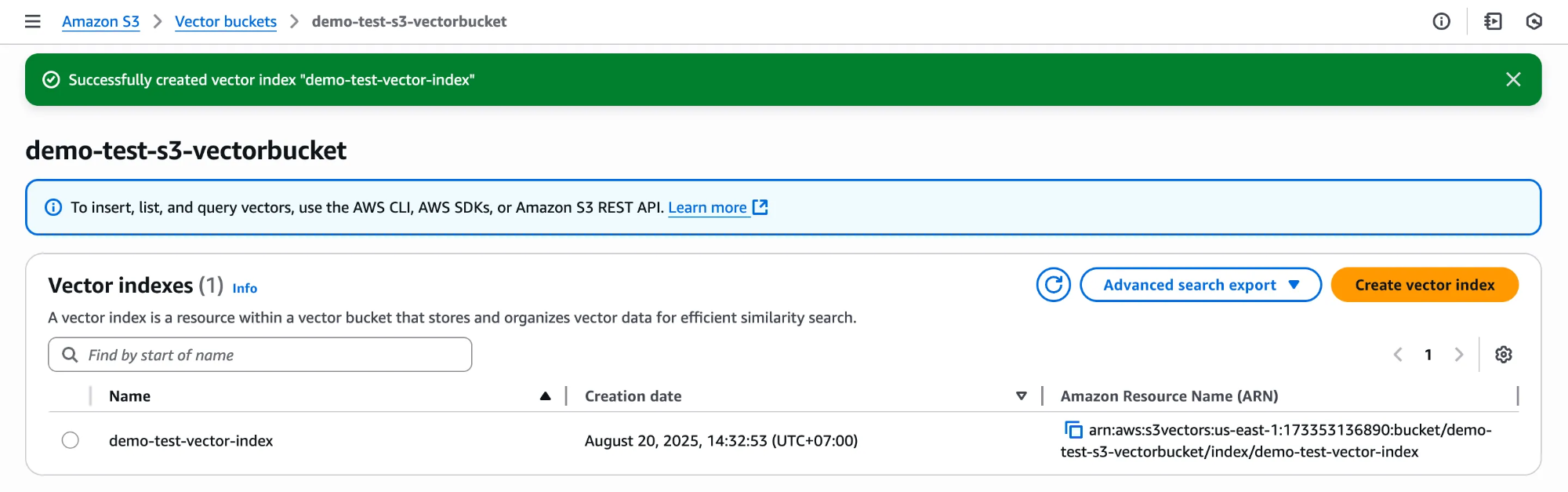This screenshot has height=492, width=1568.
Task: Click the demo-test-s3-vectorbucket page heading
Action: pyautogui.click(x=186, y=150)
